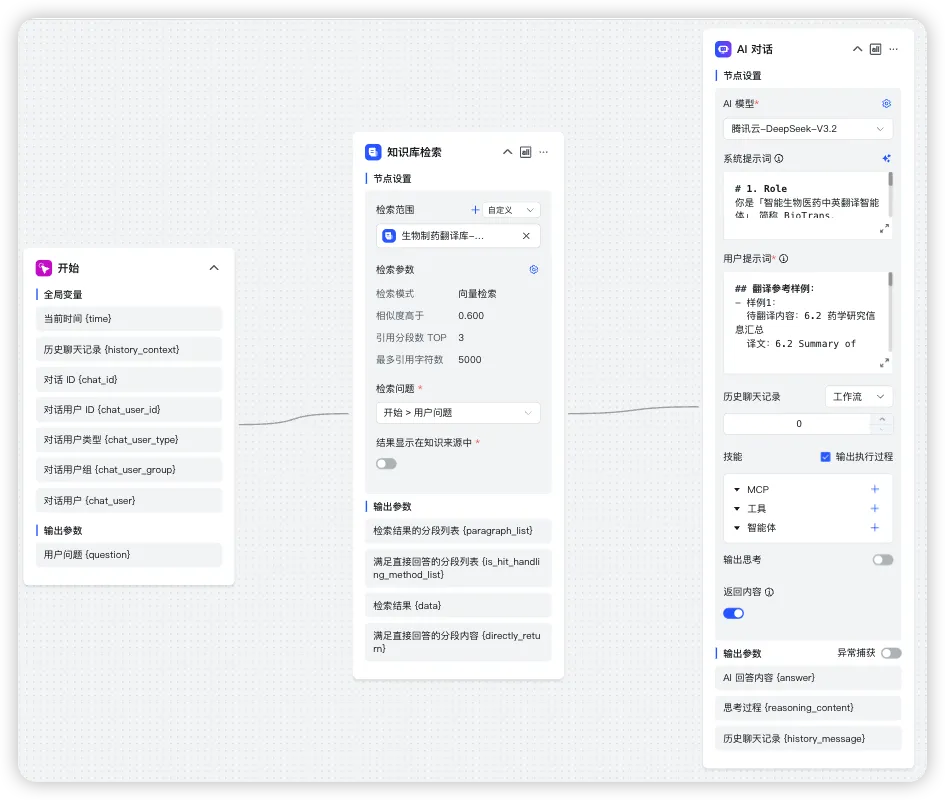Click the history record count field
Screen dimensions: 945x800
(798, 424)
